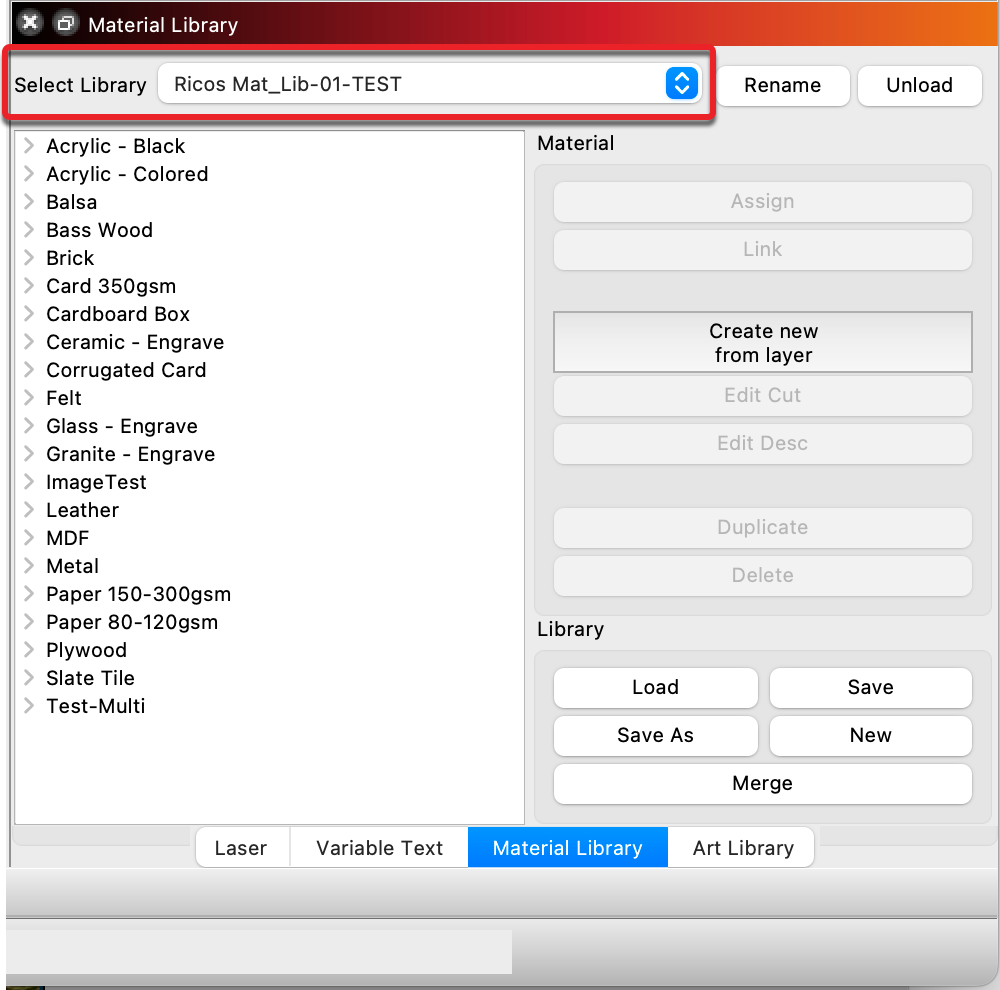
Task: Expand the Plywood material entry
Action: pos(28,650)
